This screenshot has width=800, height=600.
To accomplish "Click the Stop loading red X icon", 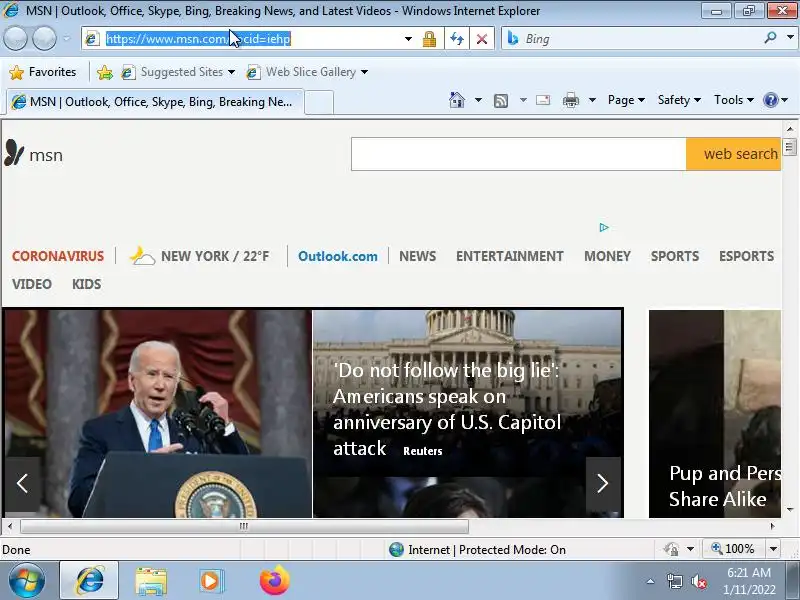I will point(481,39).
